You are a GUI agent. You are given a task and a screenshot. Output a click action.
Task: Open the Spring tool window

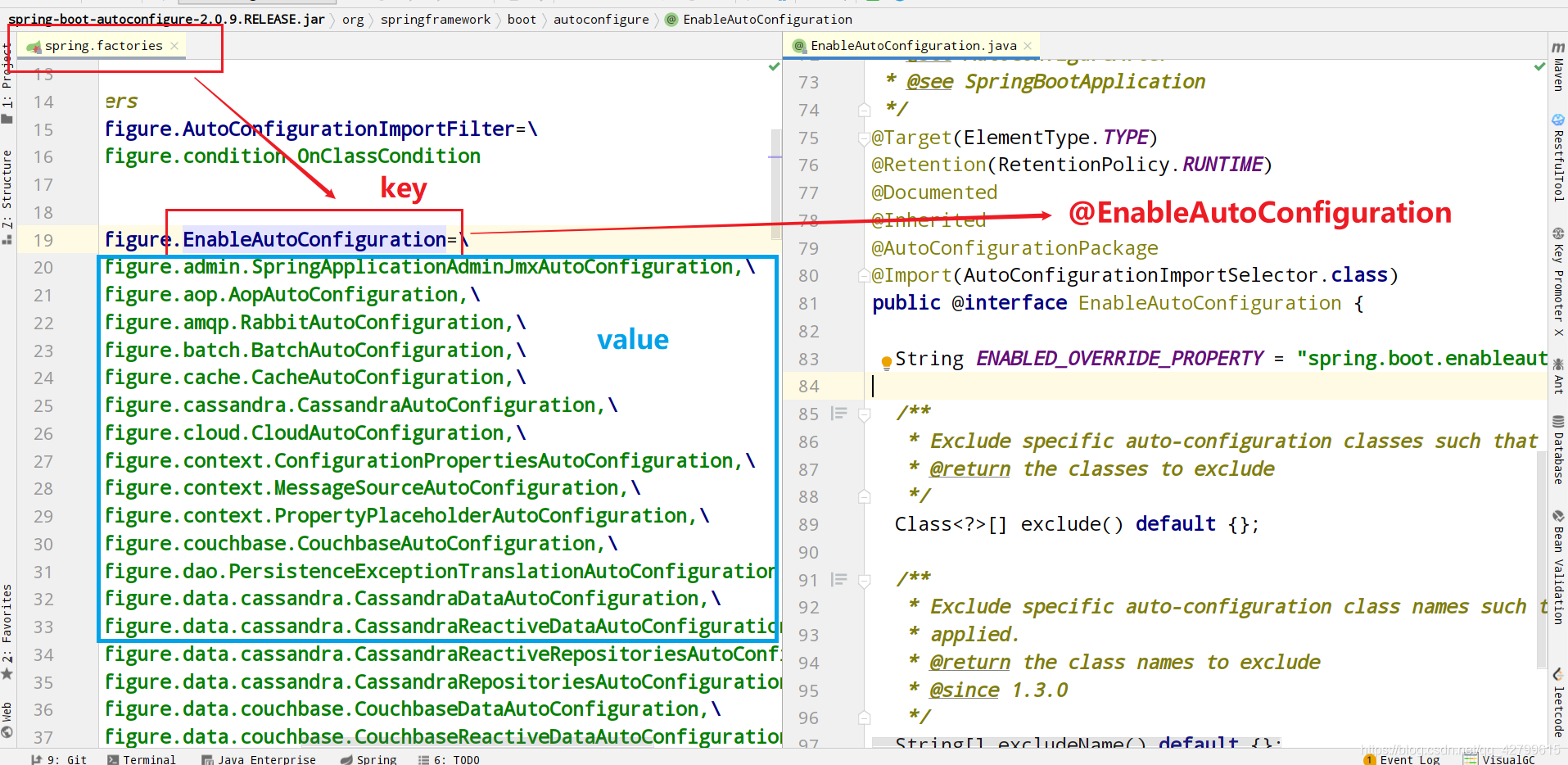(x=368, y=759)
